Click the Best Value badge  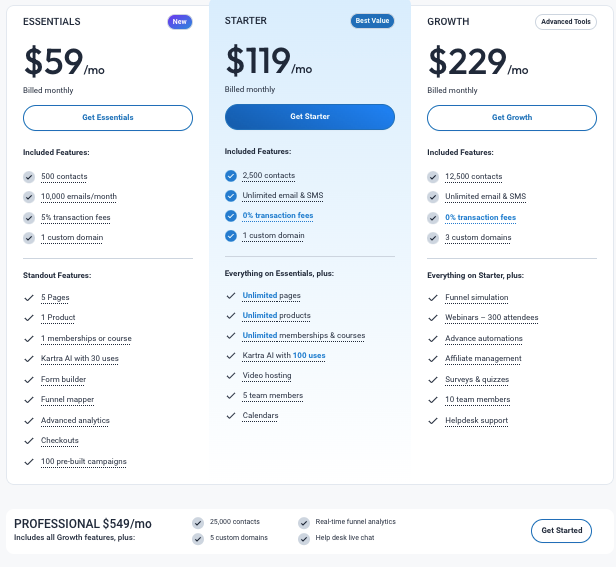point(373,21)
